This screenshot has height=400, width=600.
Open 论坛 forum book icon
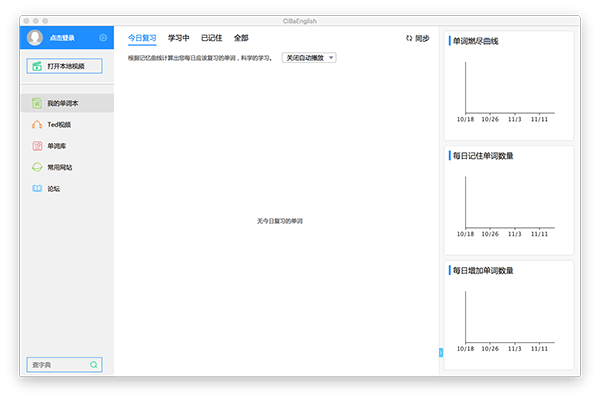click(x=37, y=188)
